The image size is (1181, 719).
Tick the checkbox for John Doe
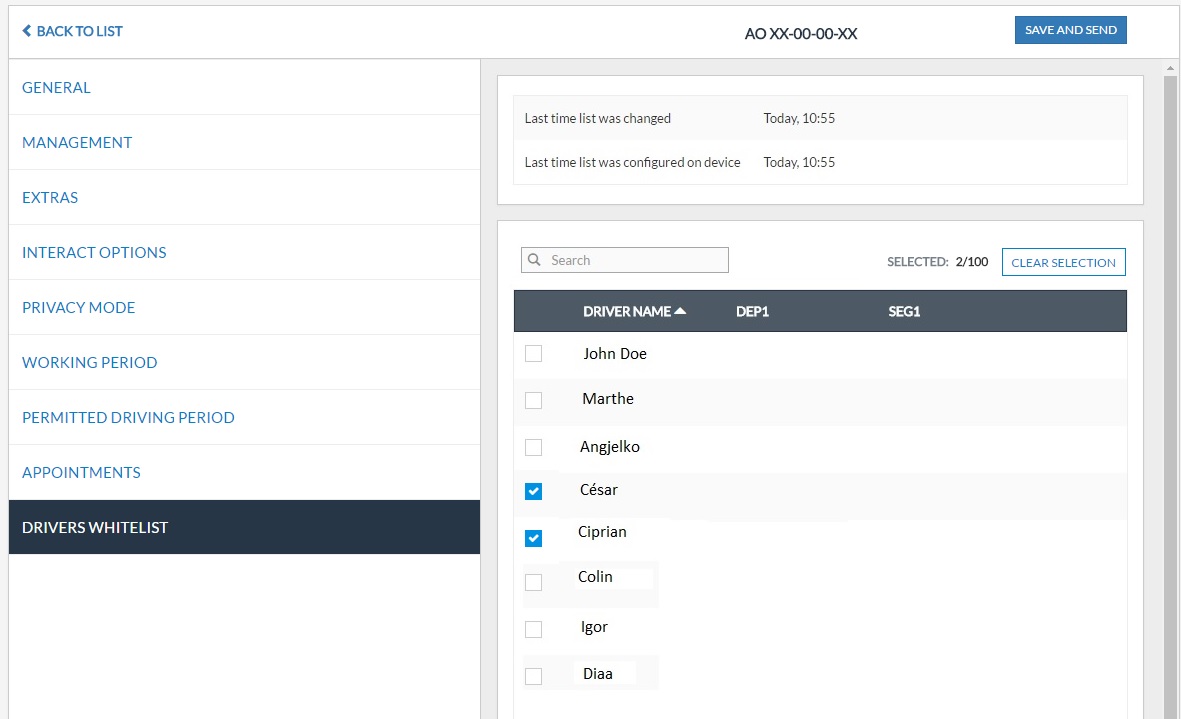[534, 353]
